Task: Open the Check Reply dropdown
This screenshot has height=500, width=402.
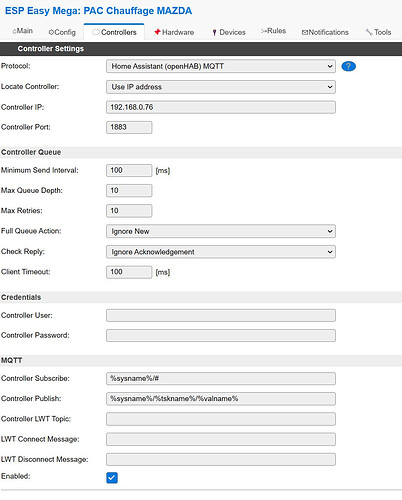Action: point(221,252)
